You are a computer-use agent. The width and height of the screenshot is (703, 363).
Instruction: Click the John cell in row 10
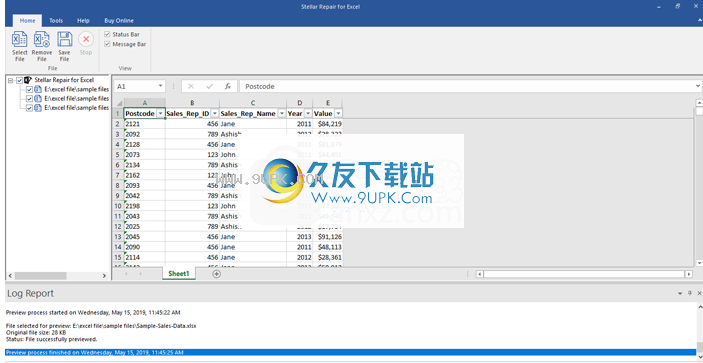coord(253,206)
